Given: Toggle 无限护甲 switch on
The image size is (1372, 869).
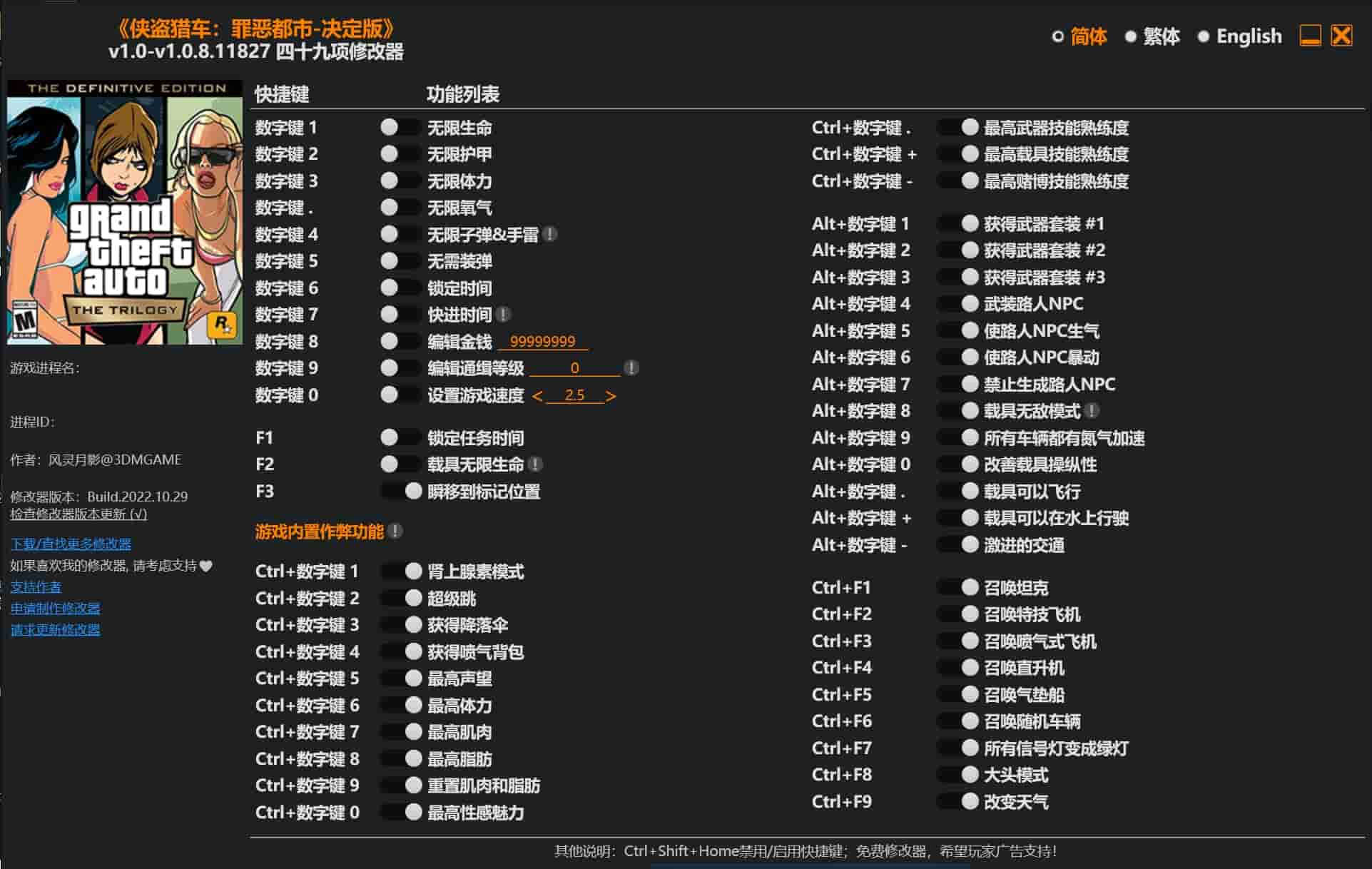Looking at the screenshot, I should click(399, 154).
